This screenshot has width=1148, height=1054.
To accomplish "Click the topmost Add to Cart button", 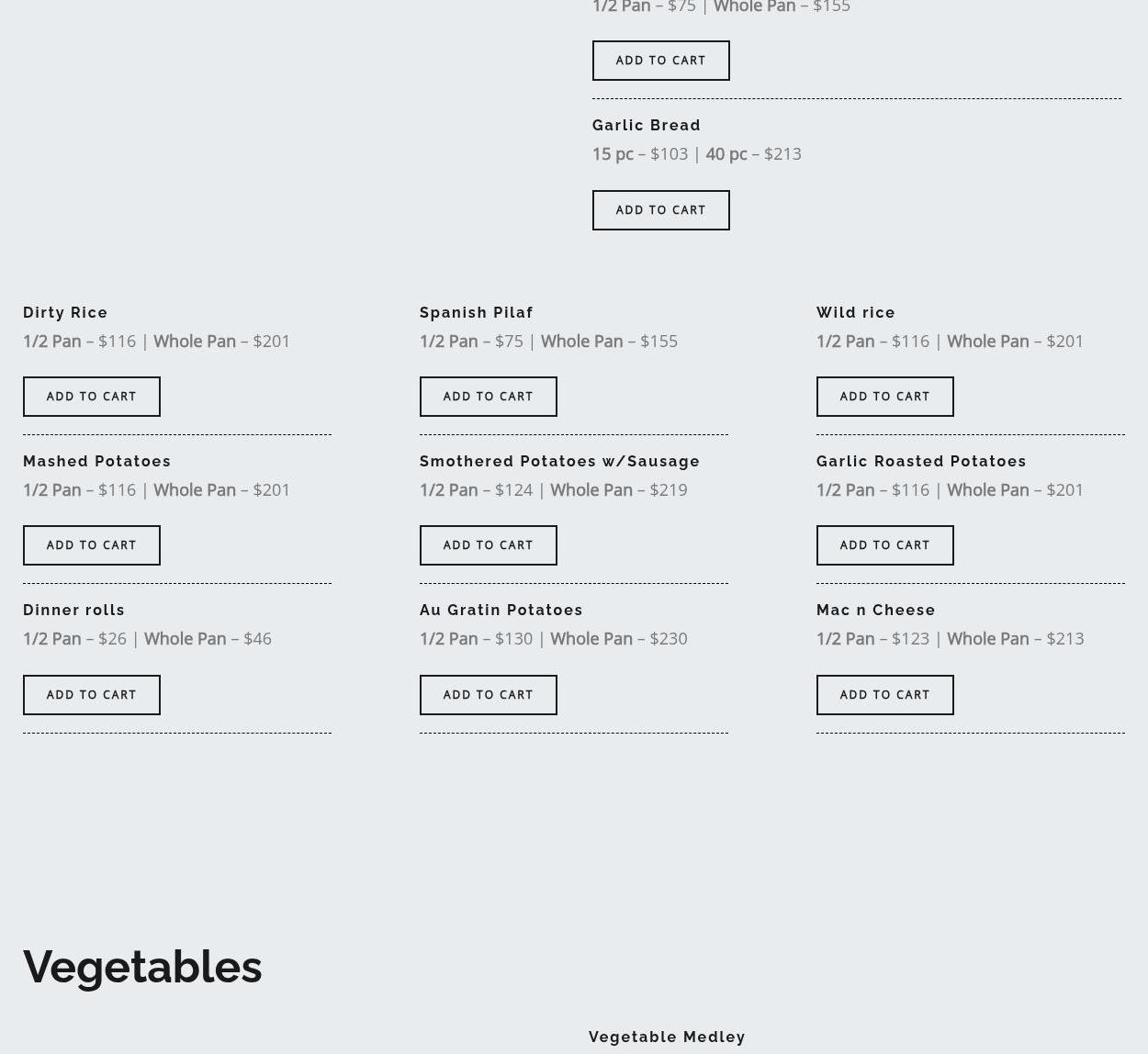I will click(660, 61).
